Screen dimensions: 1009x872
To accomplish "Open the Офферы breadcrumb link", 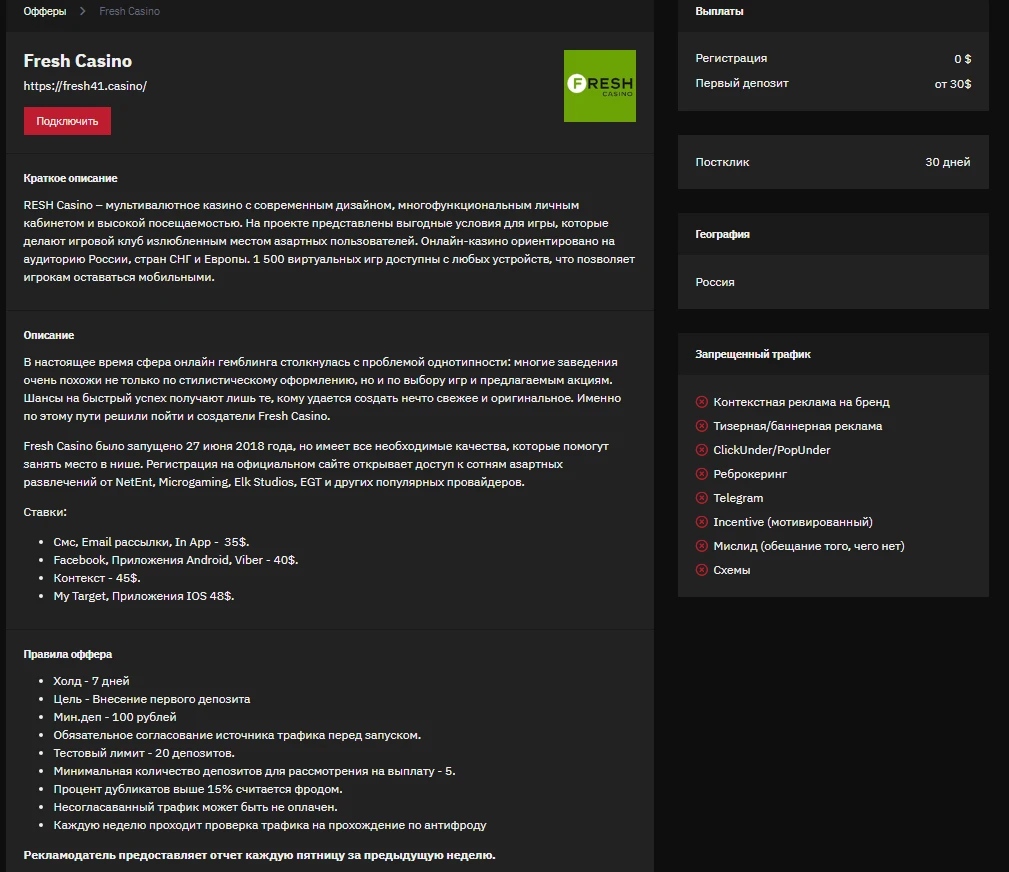I will [44, 11].
